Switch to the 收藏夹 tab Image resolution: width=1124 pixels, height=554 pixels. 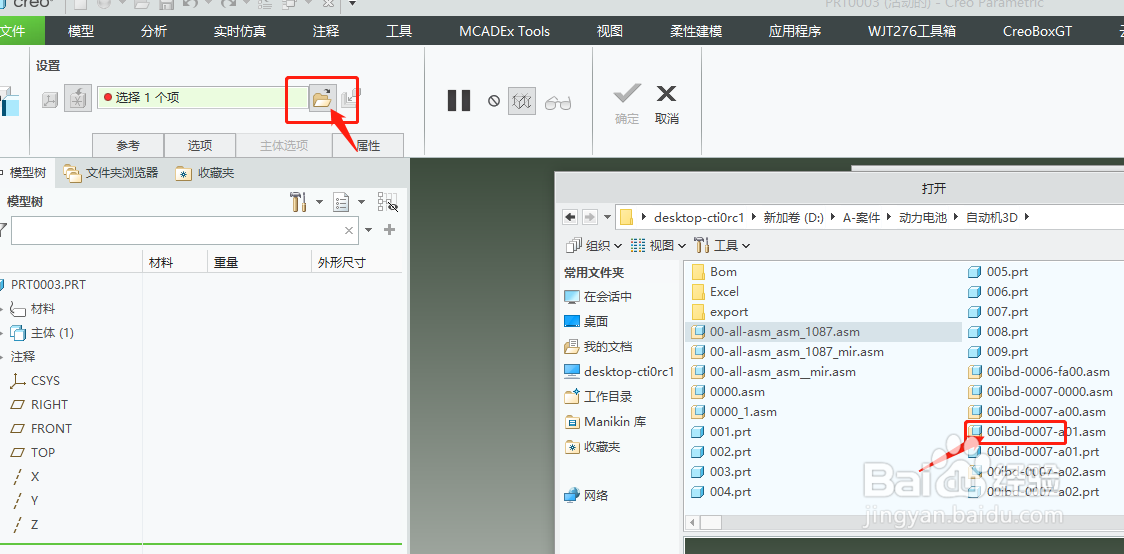click(x=206, y=173)
